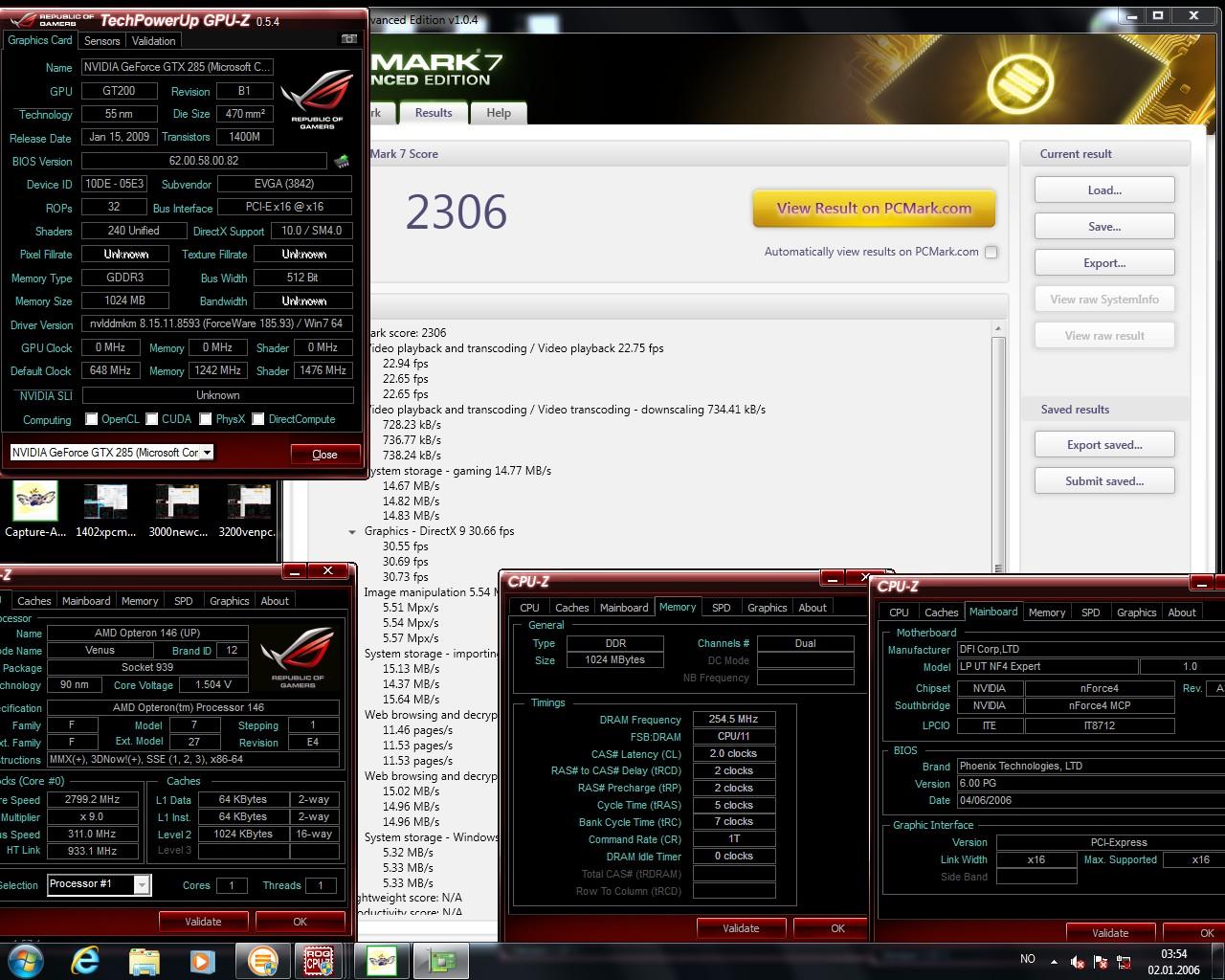
Task: Switch to the Validation tab in GPU-Z
Action: pyautogui.click(x=154, y=41)
